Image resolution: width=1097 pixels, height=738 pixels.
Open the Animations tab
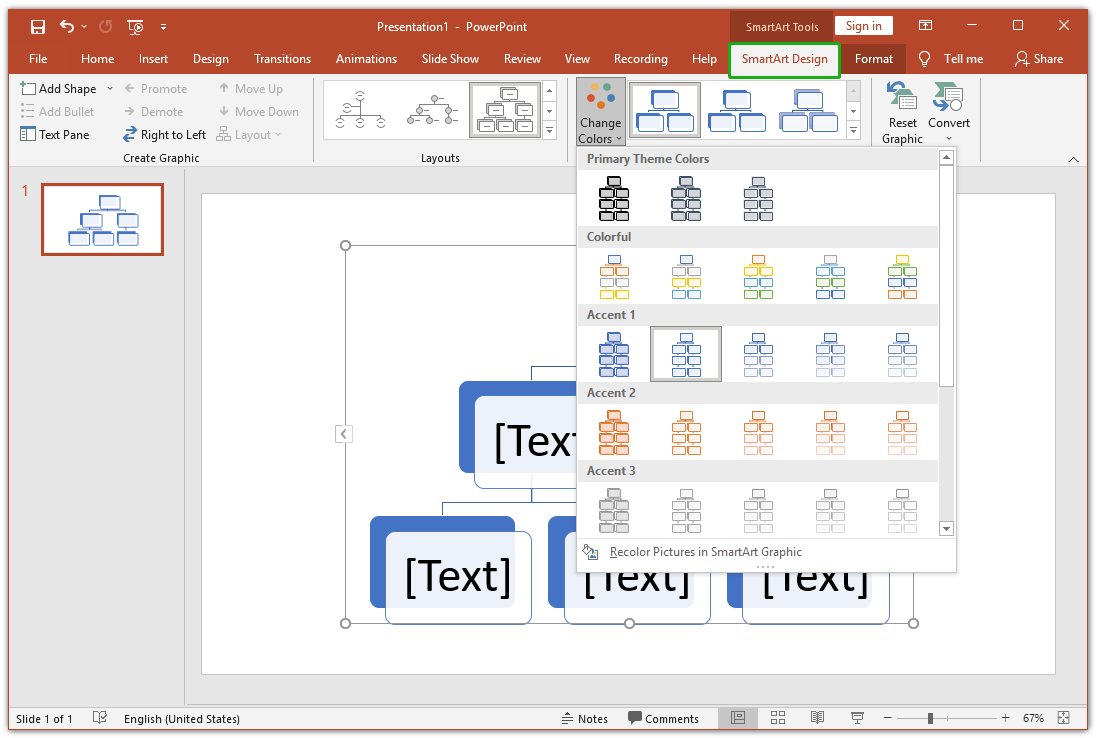(366, 59)
